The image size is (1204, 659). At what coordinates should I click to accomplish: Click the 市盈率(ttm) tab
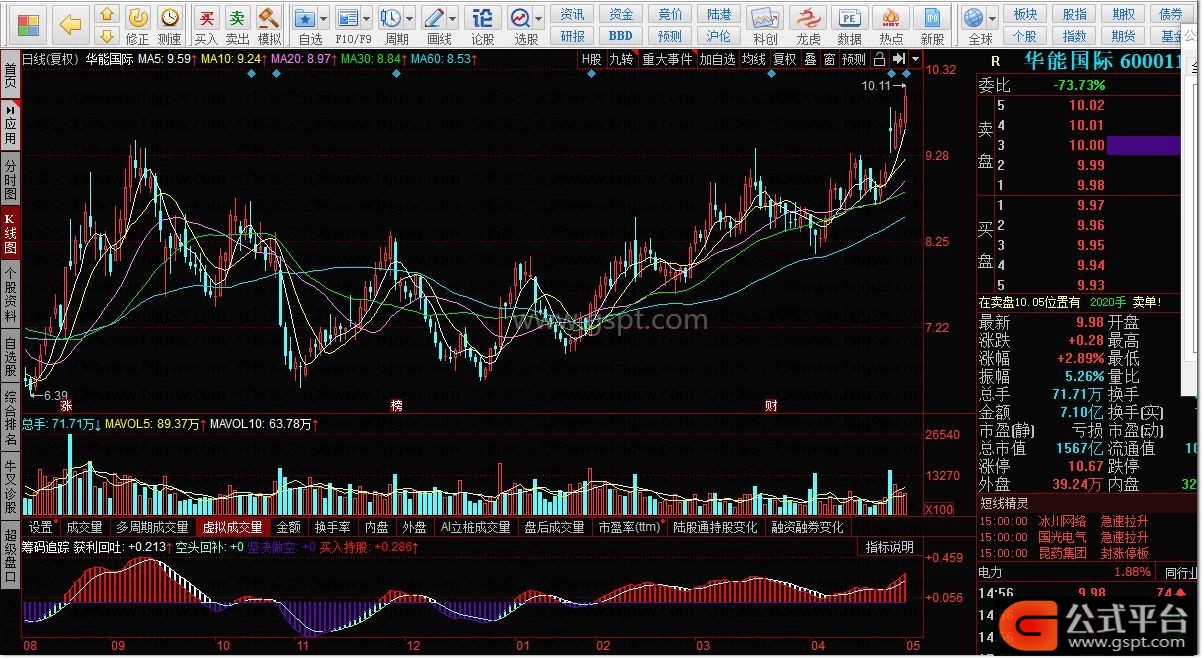pos(630,527)
